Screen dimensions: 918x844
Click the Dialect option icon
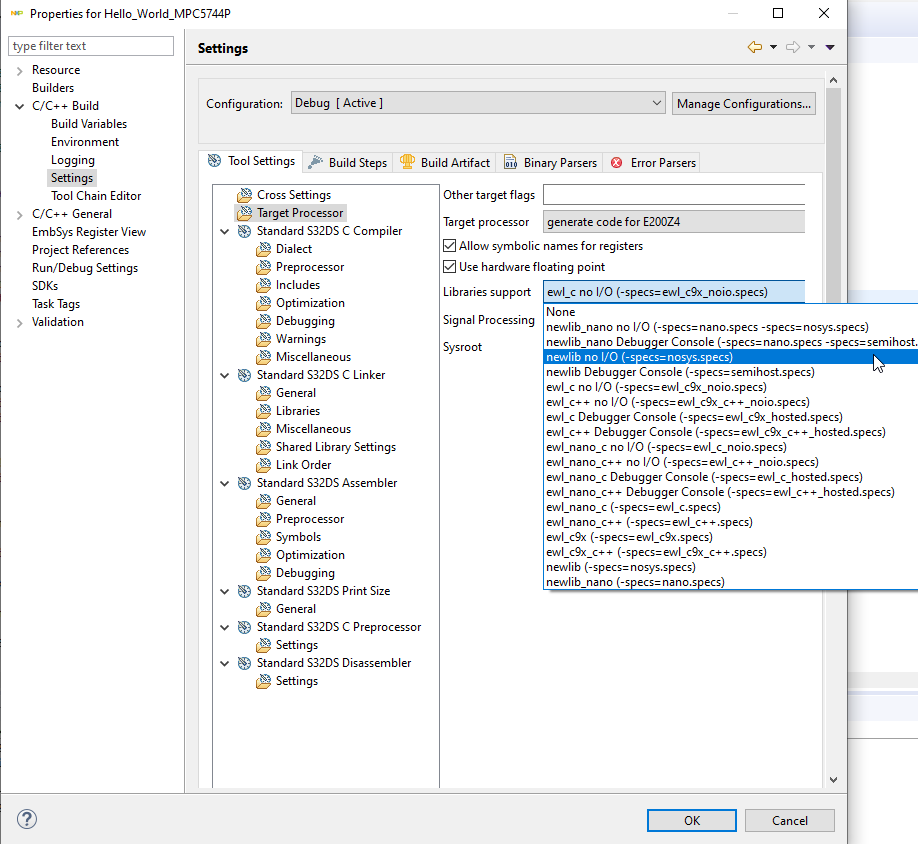[x=263, y=249]
